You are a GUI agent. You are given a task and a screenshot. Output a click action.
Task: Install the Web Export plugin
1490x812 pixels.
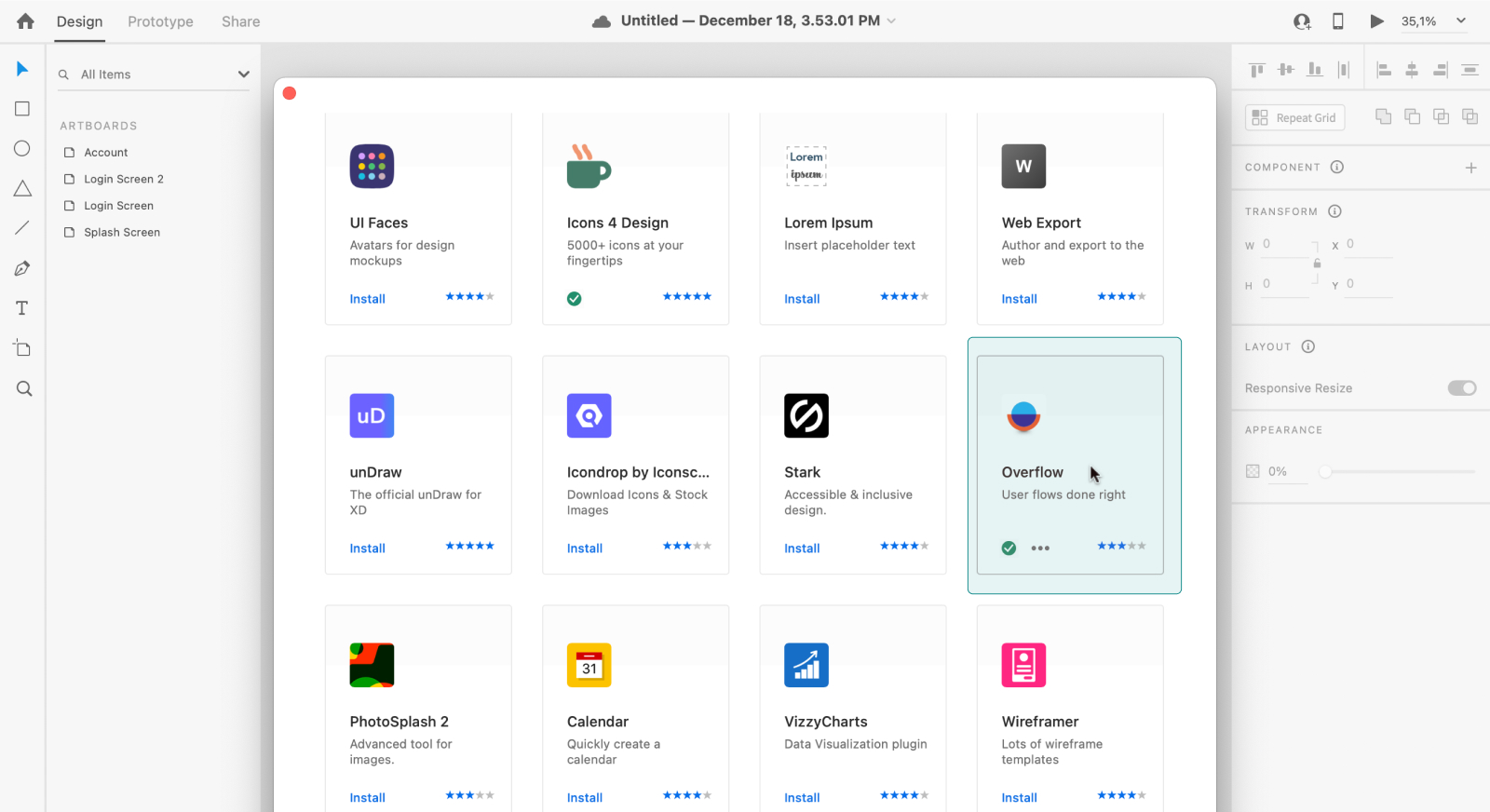coord(1019,299)
